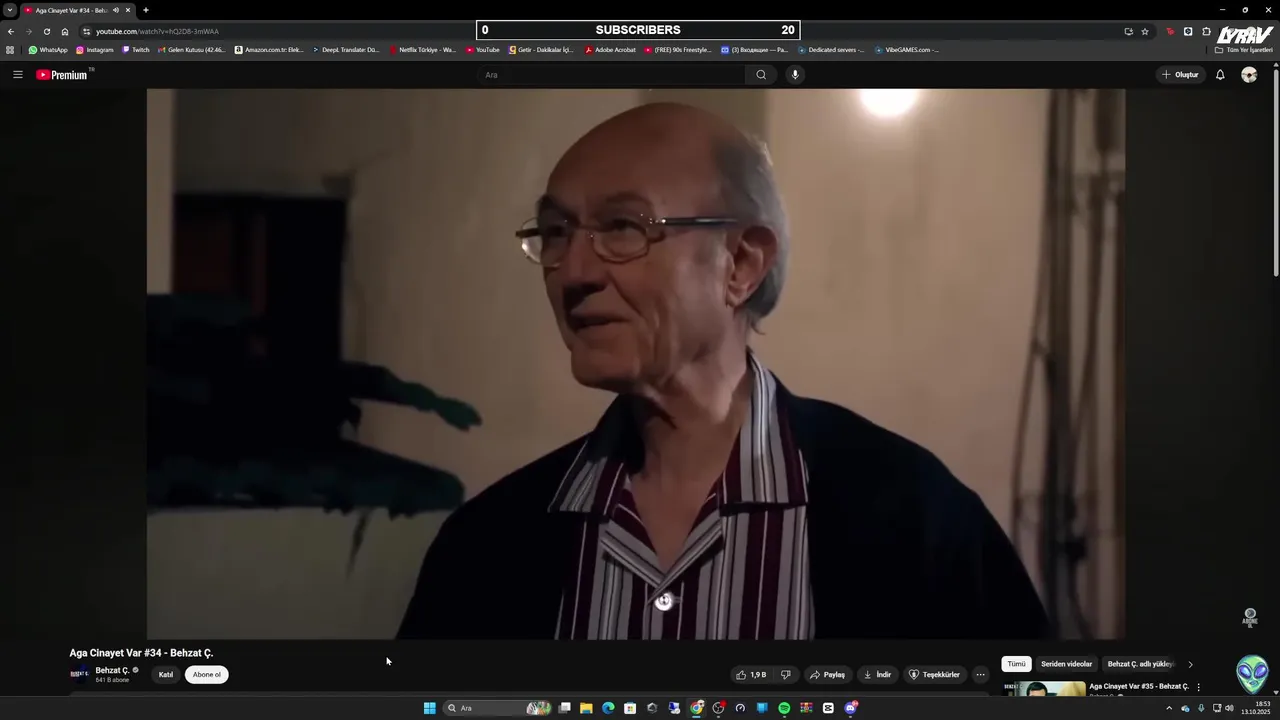The height and width of the screenshot is (720, 1280).
Task: Open the YouTube hamburger guide menu
Action: pyautogui.click(x=18, y=75)
